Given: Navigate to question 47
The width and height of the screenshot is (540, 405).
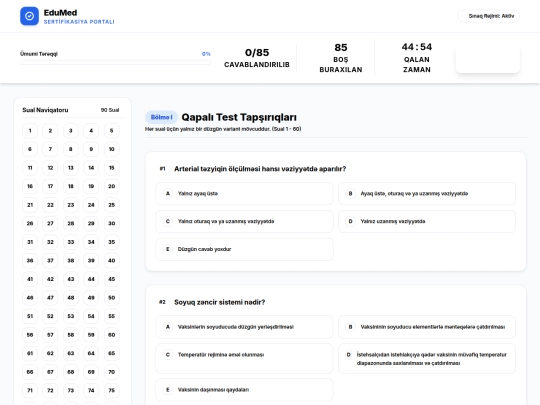Looking at the screenshot, I should pos(50,298).
